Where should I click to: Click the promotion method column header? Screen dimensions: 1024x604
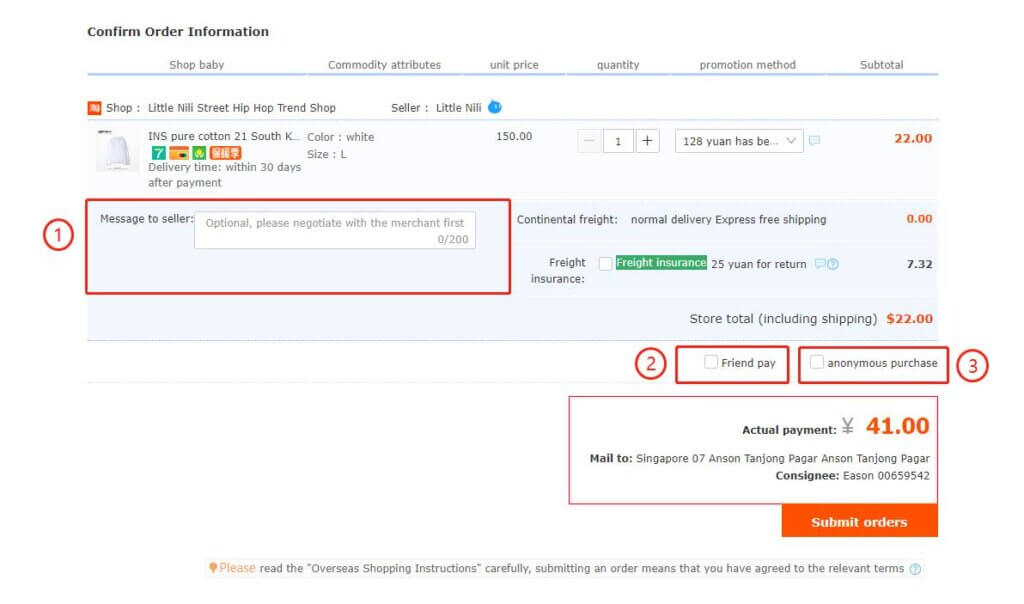748,65
